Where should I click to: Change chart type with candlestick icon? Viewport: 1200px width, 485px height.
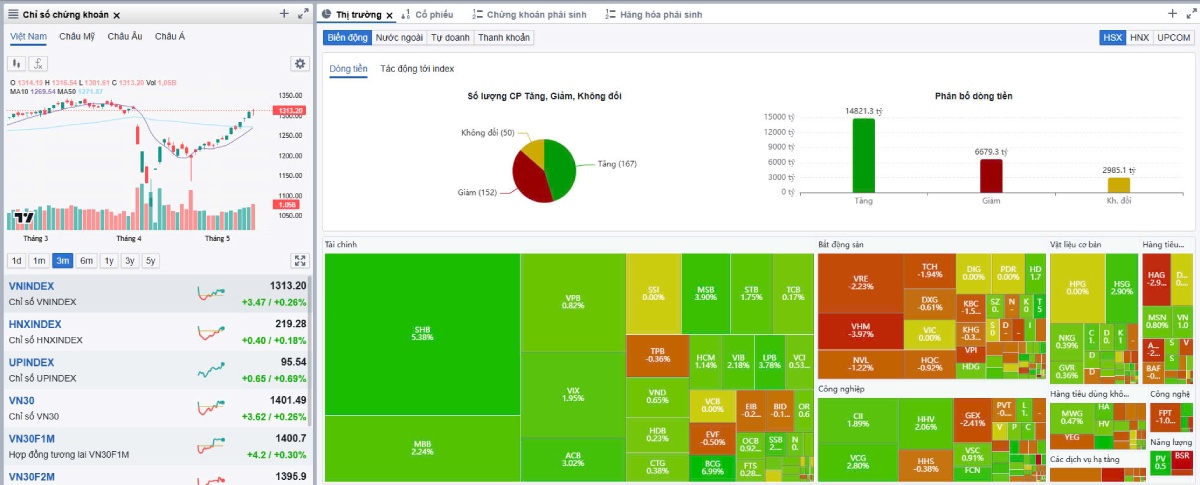(x=17, y=63)
